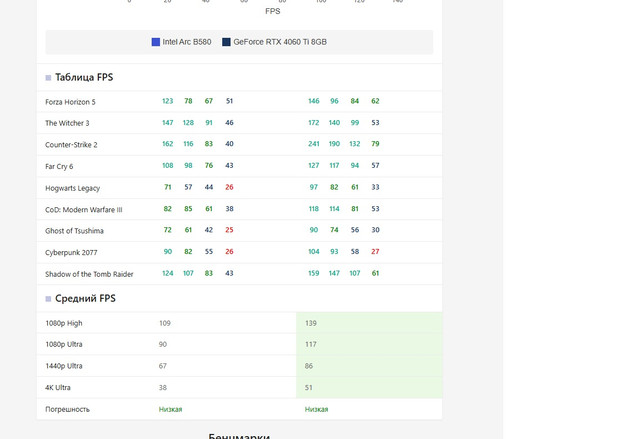Image resolution: width=640 pixels, height=439 pixels.
Task: Click average 86 in 1440p Ultra row
Action: [x=309, y=366]
